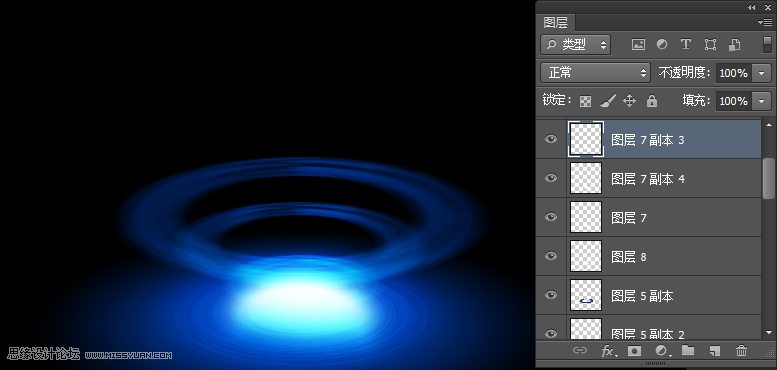Open the 填充 fill slider arrow
The width and height of the screenshot is (777, 370).
762,101
